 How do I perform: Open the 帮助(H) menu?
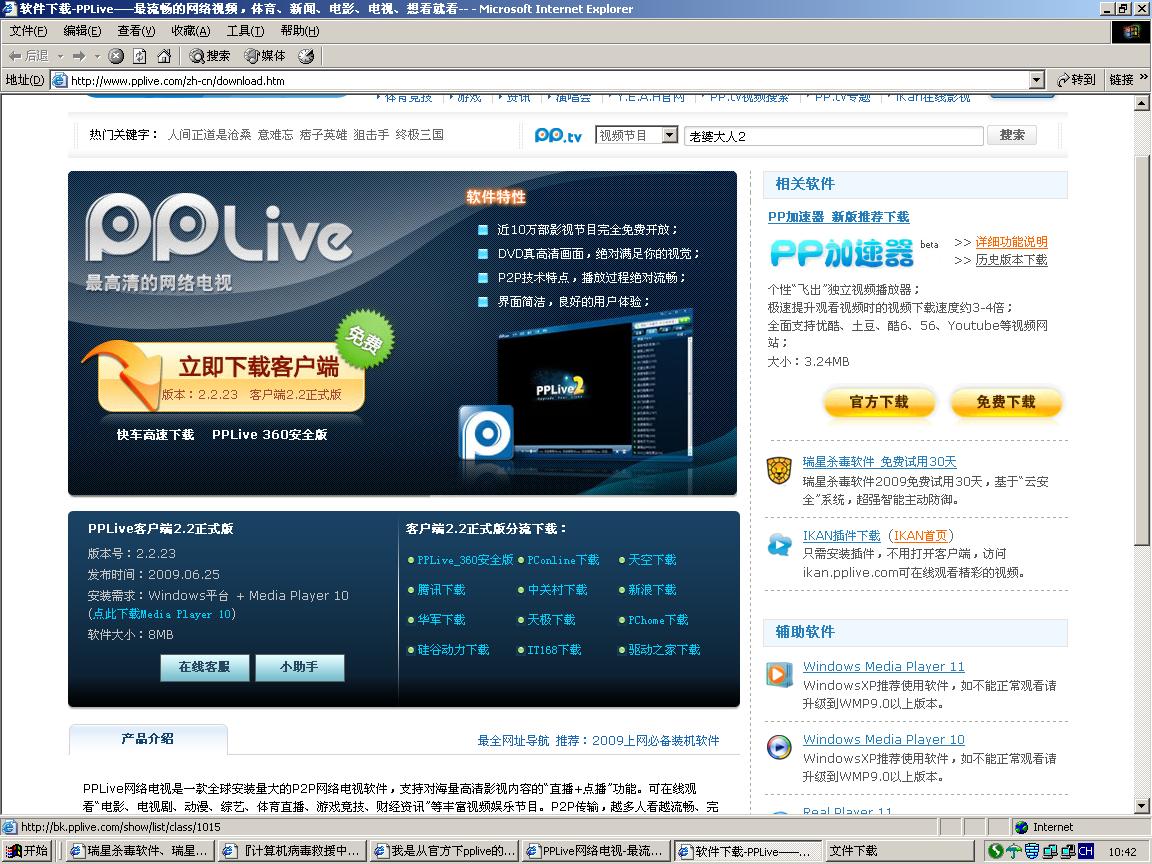click(299, 31)
